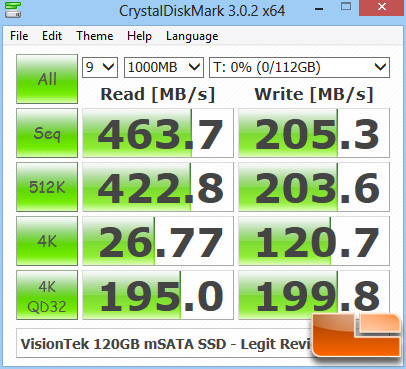Viewport: 406px width, 369px height.
Task: Open the Theme menu
Action: click(95, 36)
